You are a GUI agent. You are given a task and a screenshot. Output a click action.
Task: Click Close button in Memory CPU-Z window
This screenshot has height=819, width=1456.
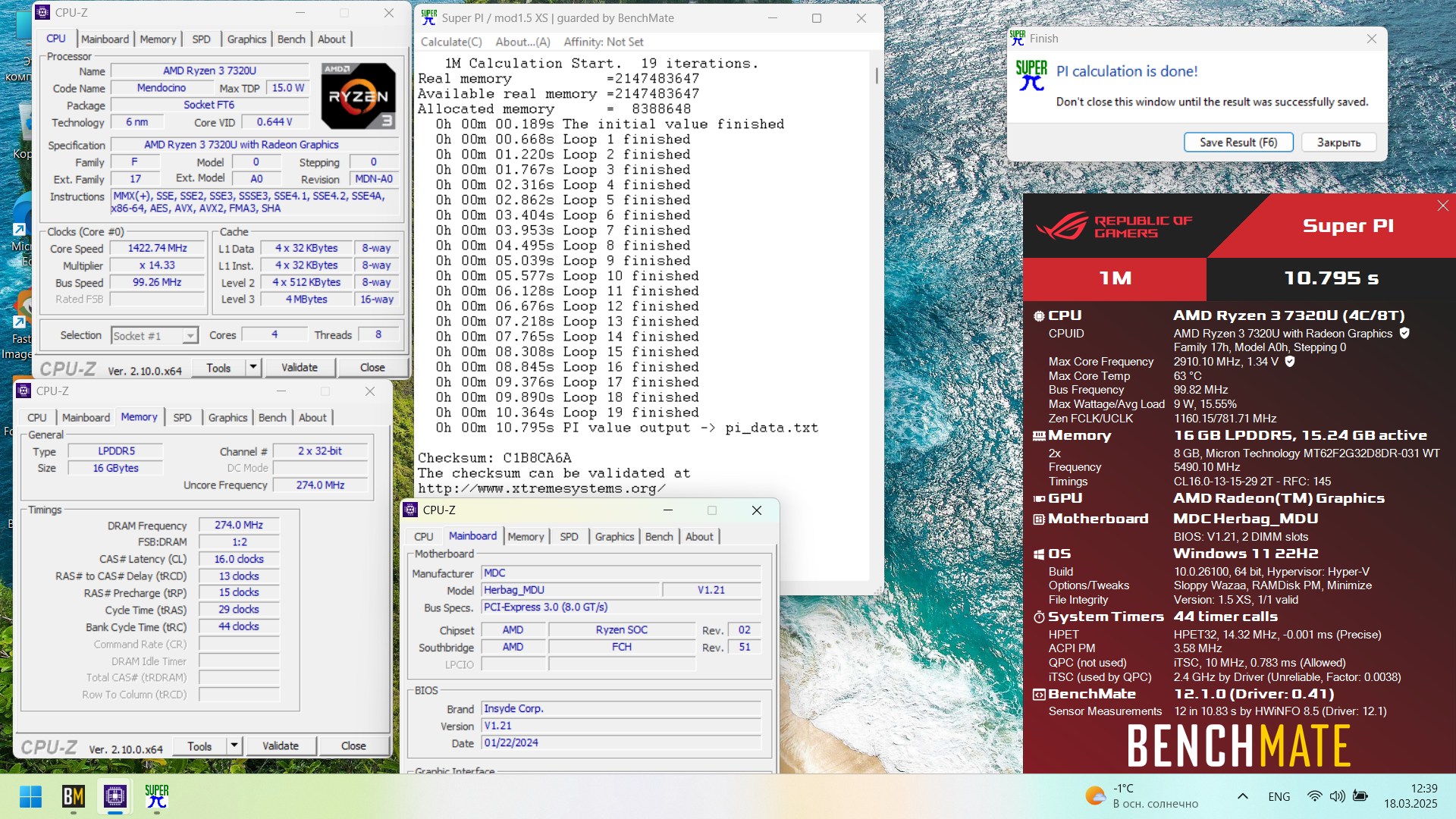(x=353, y=746)
